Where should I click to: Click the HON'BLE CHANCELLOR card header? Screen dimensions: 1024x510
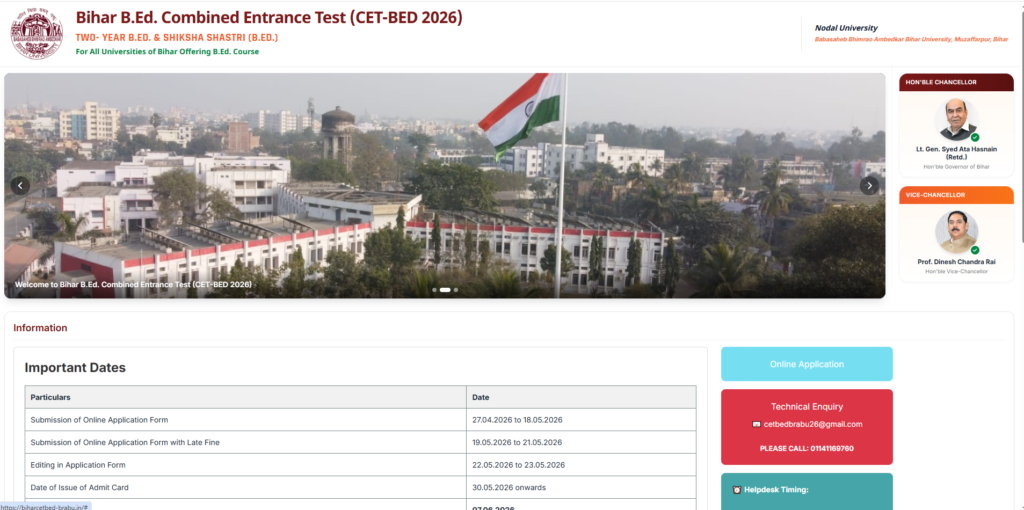(x=956, y=82)
